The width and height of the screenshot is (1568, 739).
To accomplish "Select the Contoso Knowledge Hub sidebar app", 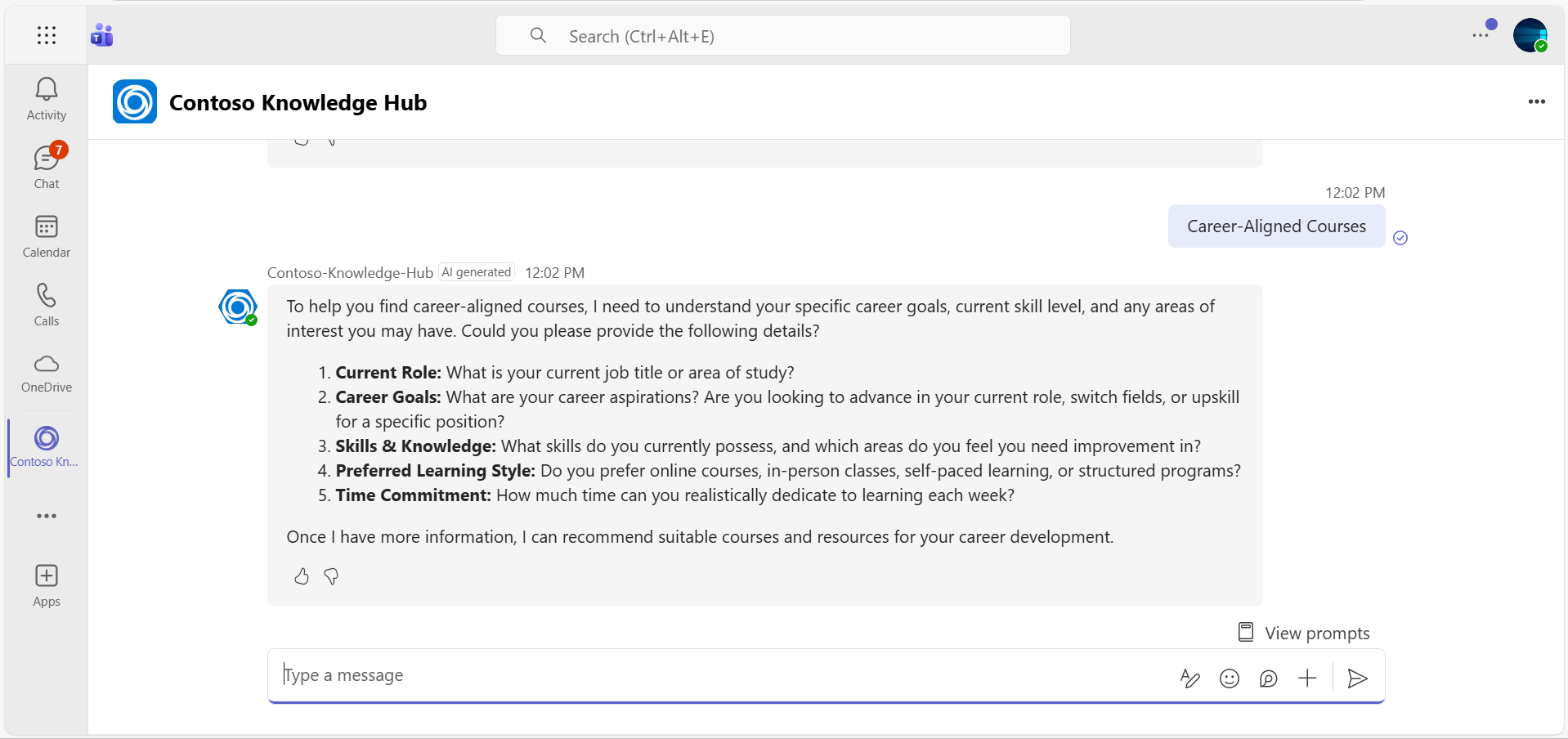I will pos(45,447).
